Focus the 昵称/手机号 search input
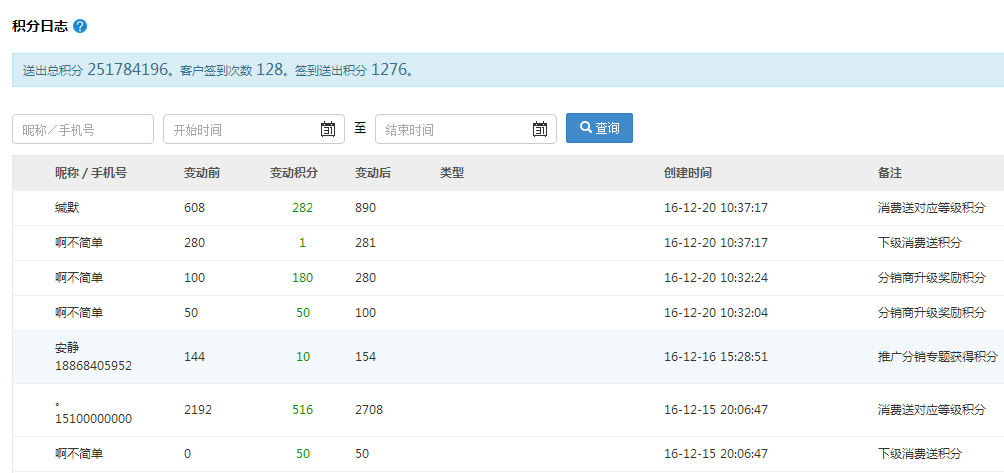 click(x=83, y=129)
